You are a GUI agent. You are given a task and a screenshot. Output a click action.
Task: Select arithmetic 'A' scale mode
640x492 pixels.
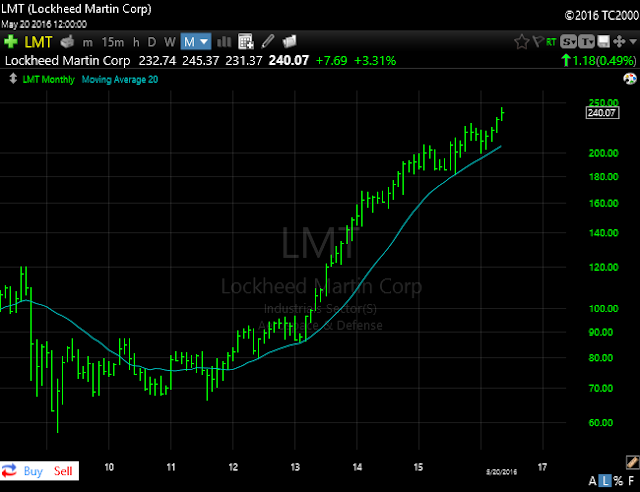pos(592,481)
